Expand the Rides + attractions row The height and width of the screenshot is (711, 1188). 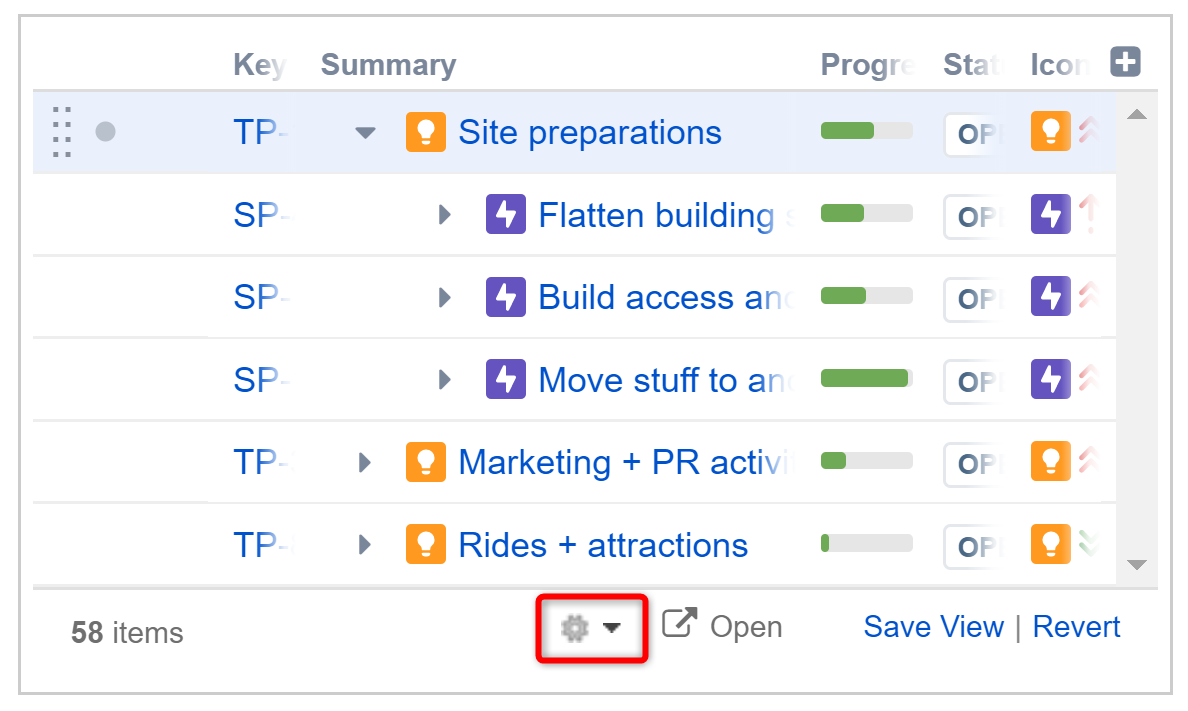pos(364,544)
